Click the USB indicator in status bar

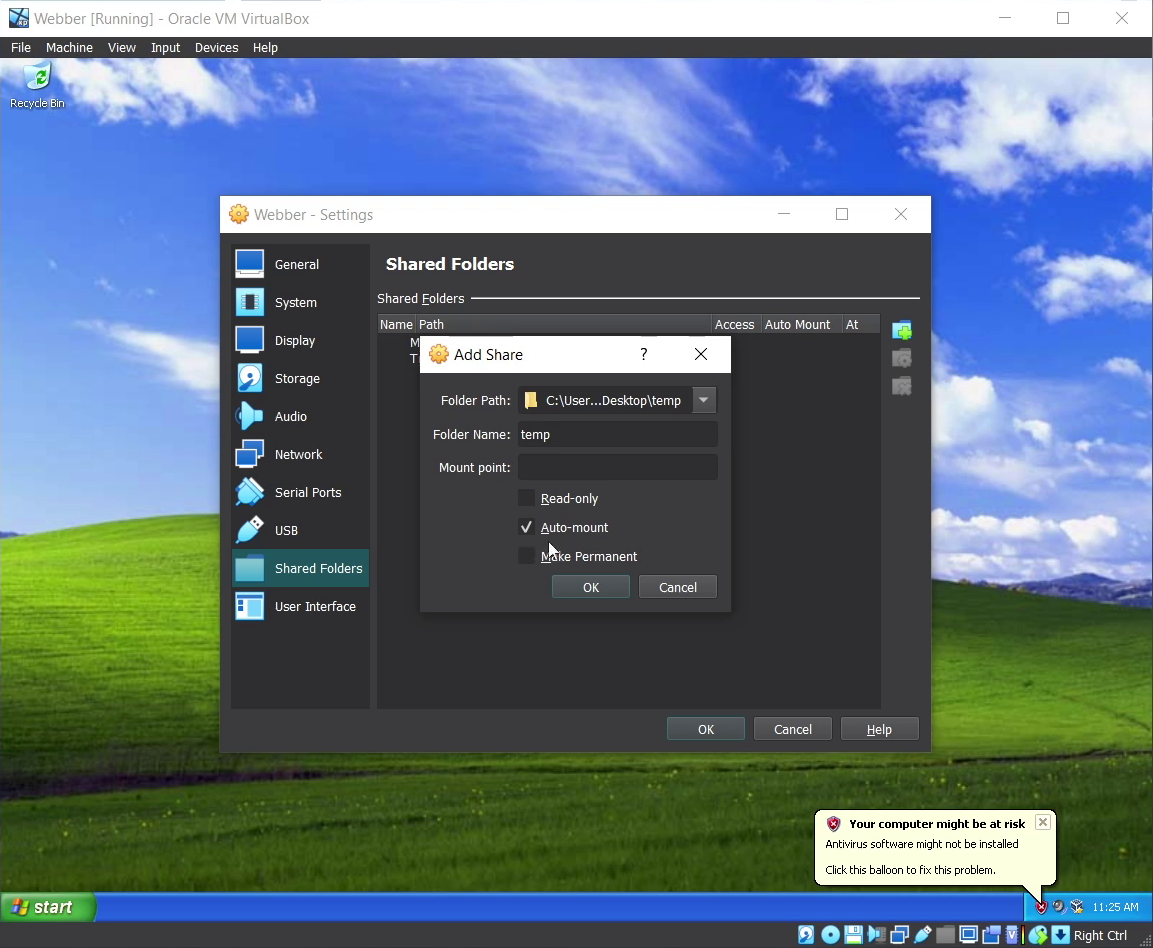click(x=922, y=935)
